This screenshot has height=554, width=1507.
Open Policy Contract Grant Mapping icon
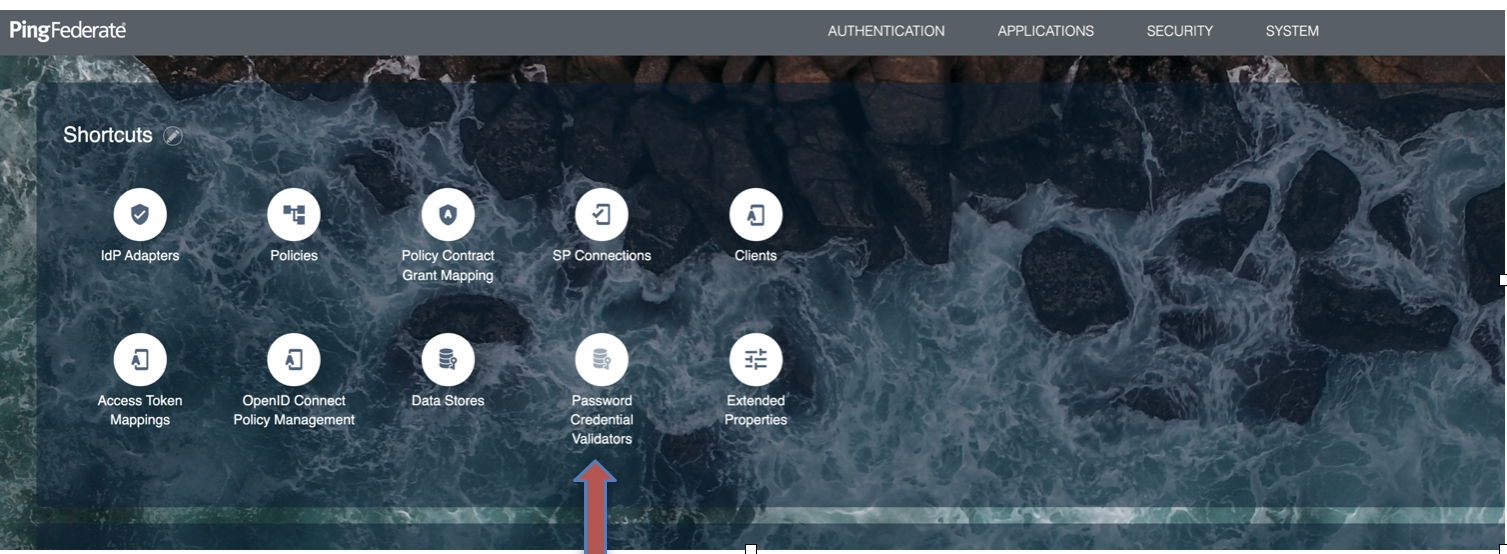tap(448, 214)
